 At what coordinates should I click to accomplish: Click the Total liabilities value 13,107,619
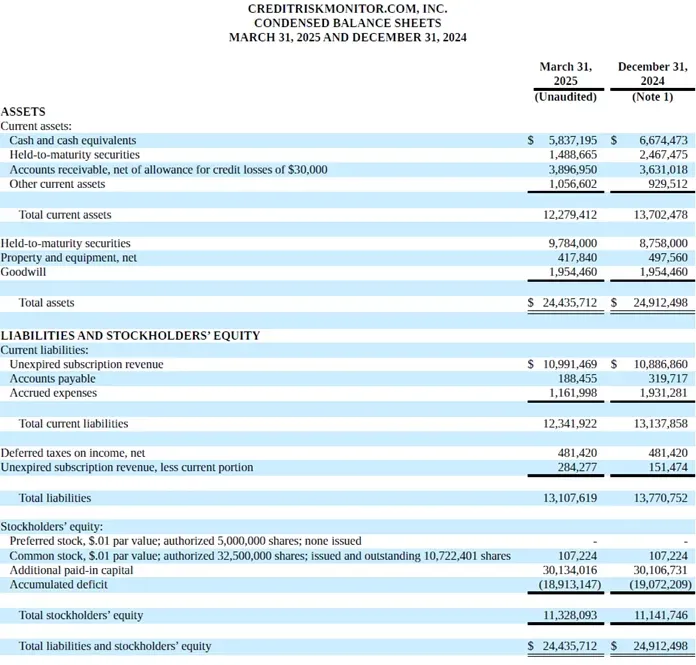coord(570,498)
